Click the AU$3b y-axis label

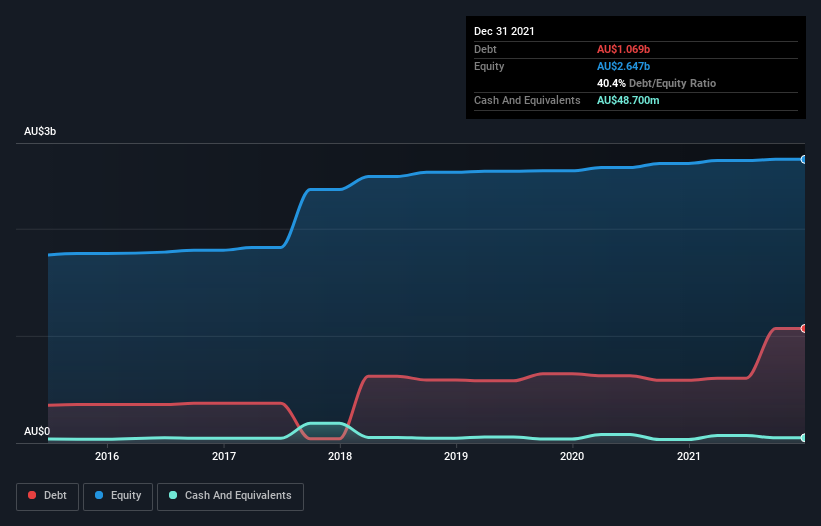[40, 131]
